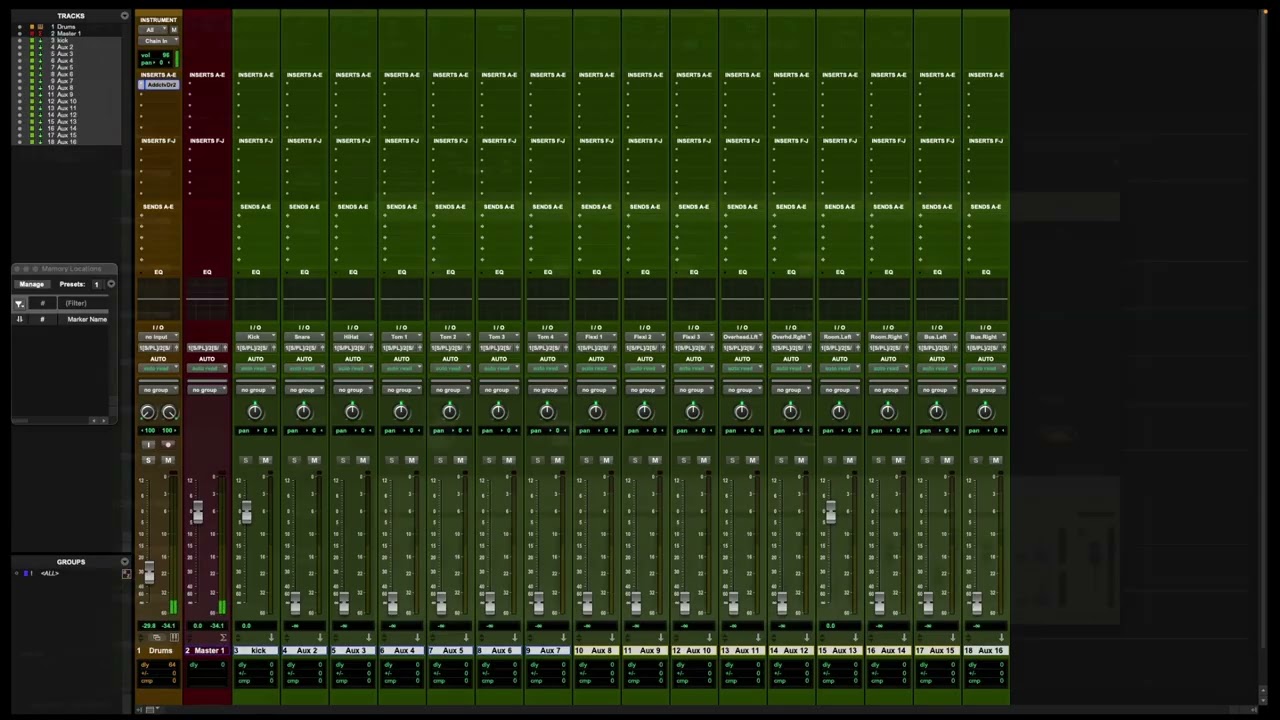Click the Drums instrument track-type icon
1280x720 pixels.
pyautogui.click(x=174, y=637)
